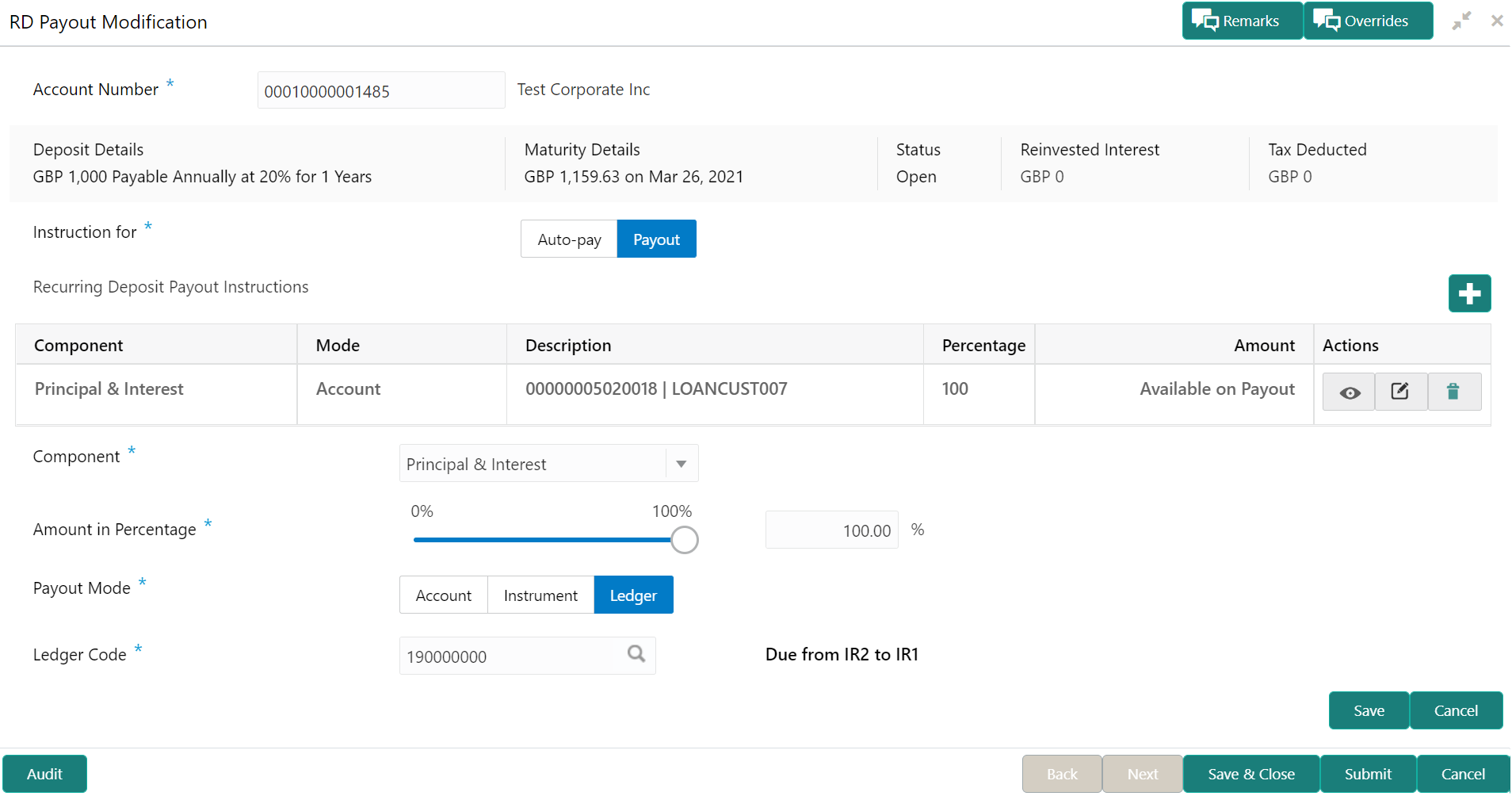Click the Account Number field
Screen dimensions: 1512x796
(x=381, y=90)
